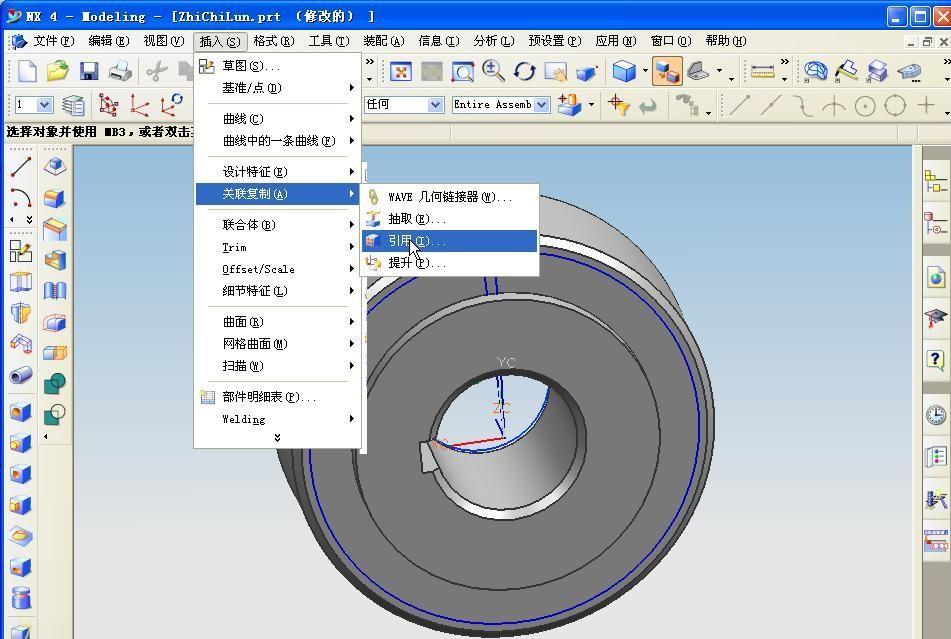Open the 任何 selection filter dropdown
The image size is (951, 639).
pos(434,104)
